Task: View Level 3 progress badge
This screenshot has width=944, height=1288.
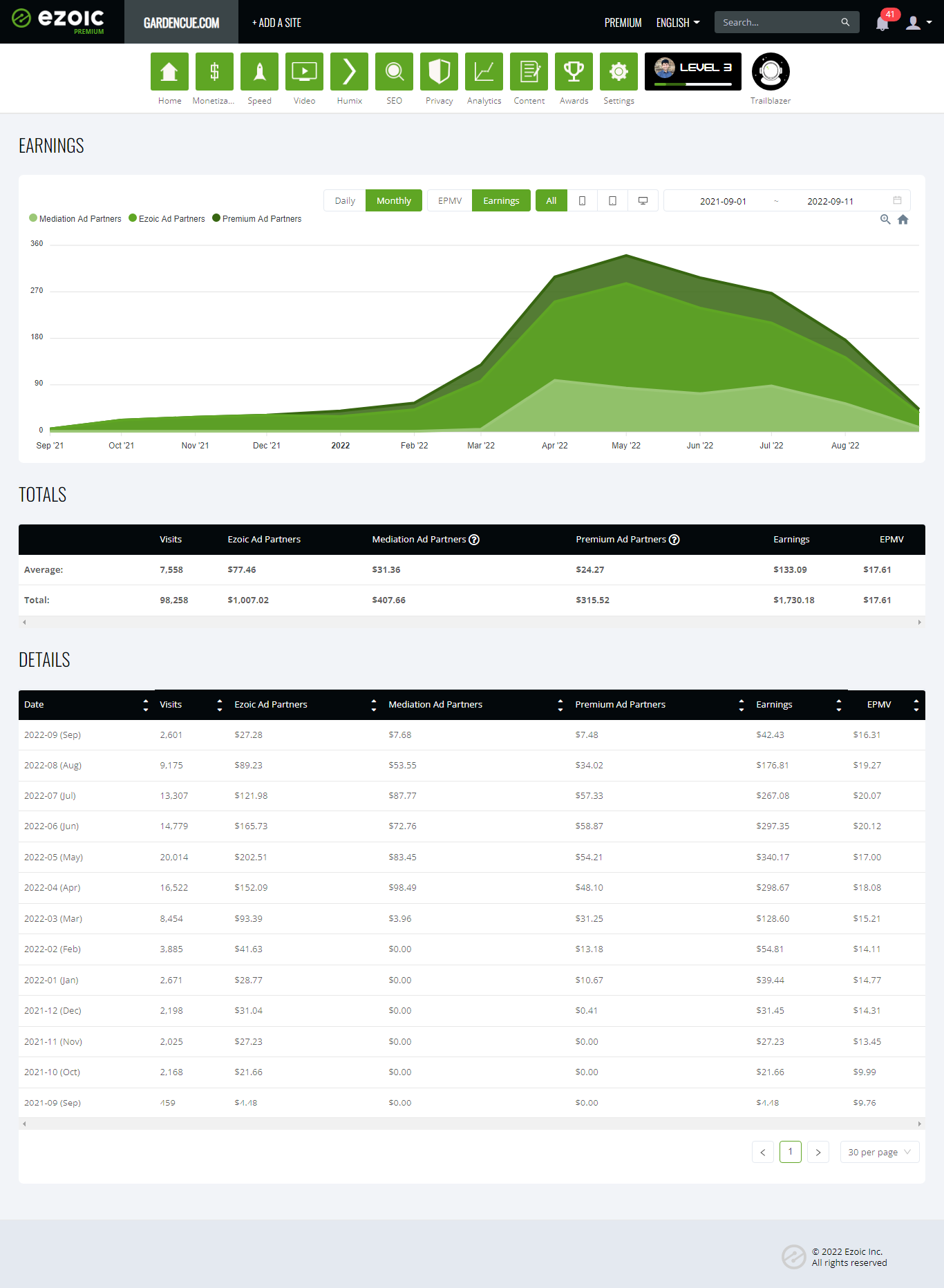Action: tap(693, 71)
